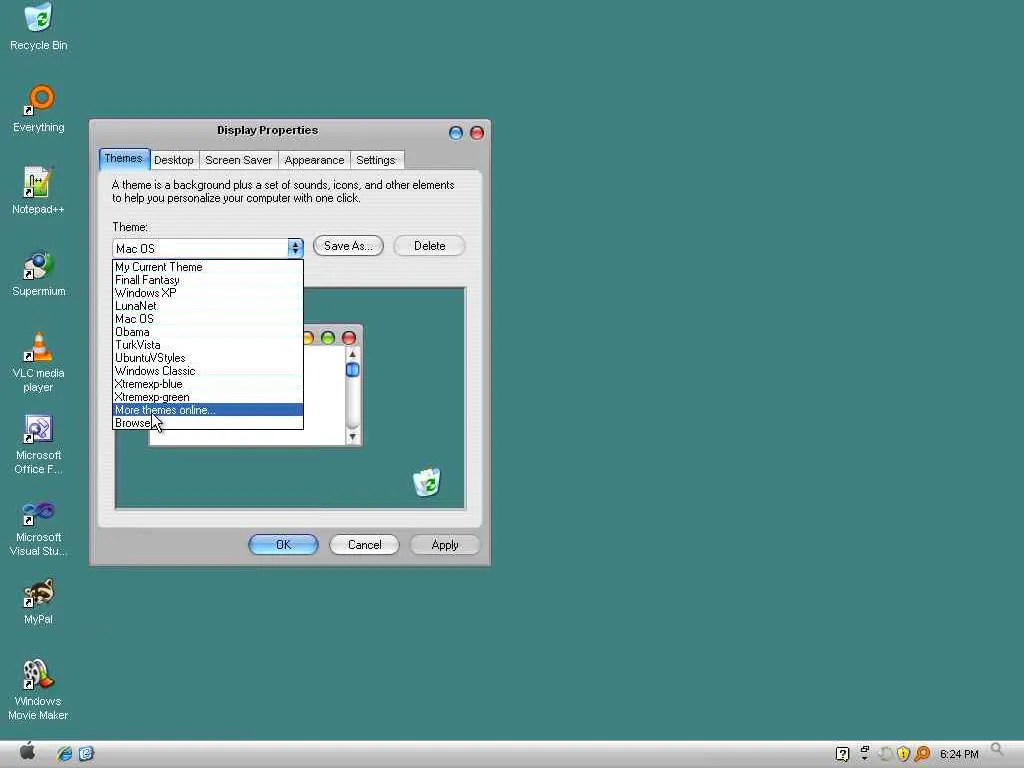Open the Recycle Bin desktop icon
The width and height of the screenshot is (1024, 768).
point(39,26)
